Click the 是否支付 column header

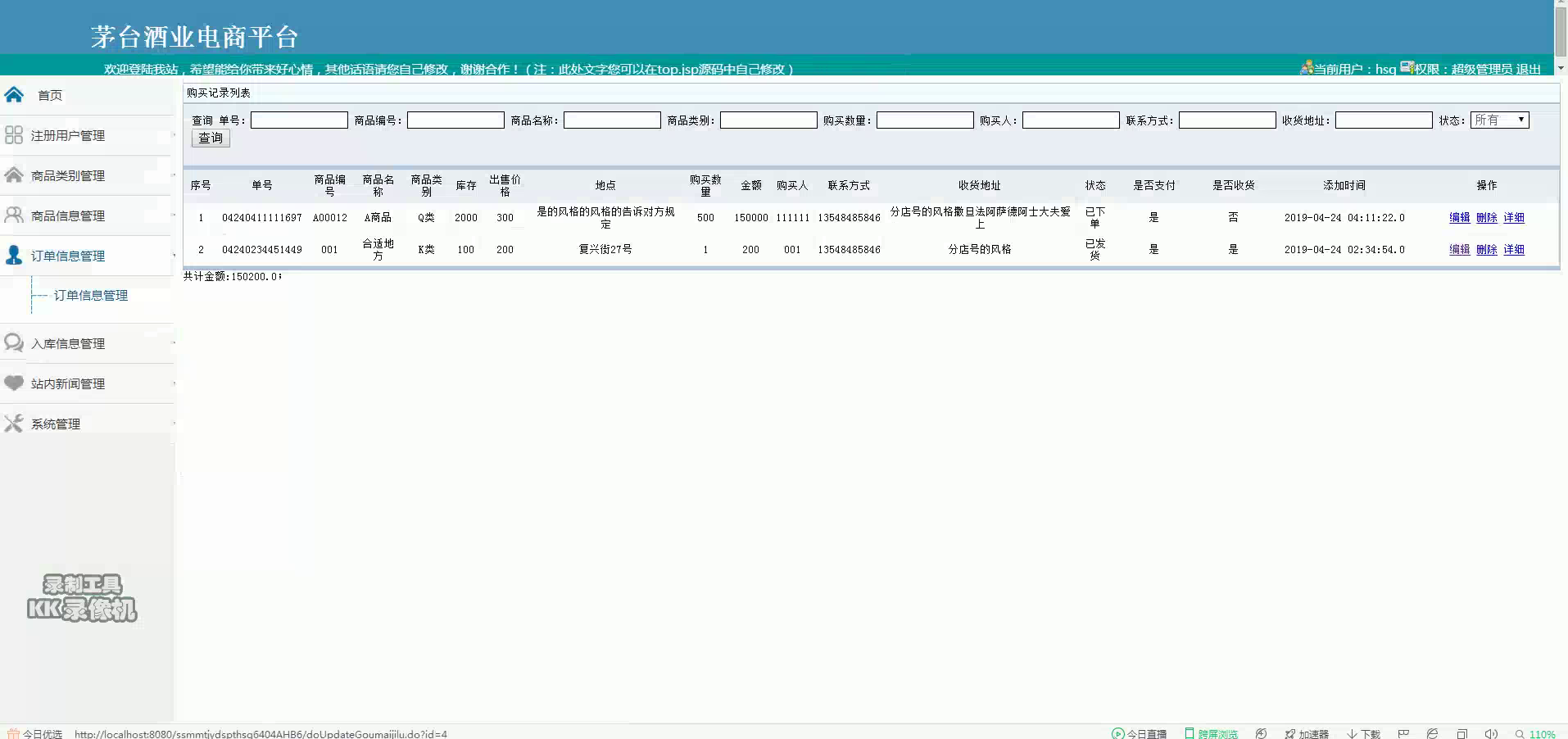point(1153,185)
